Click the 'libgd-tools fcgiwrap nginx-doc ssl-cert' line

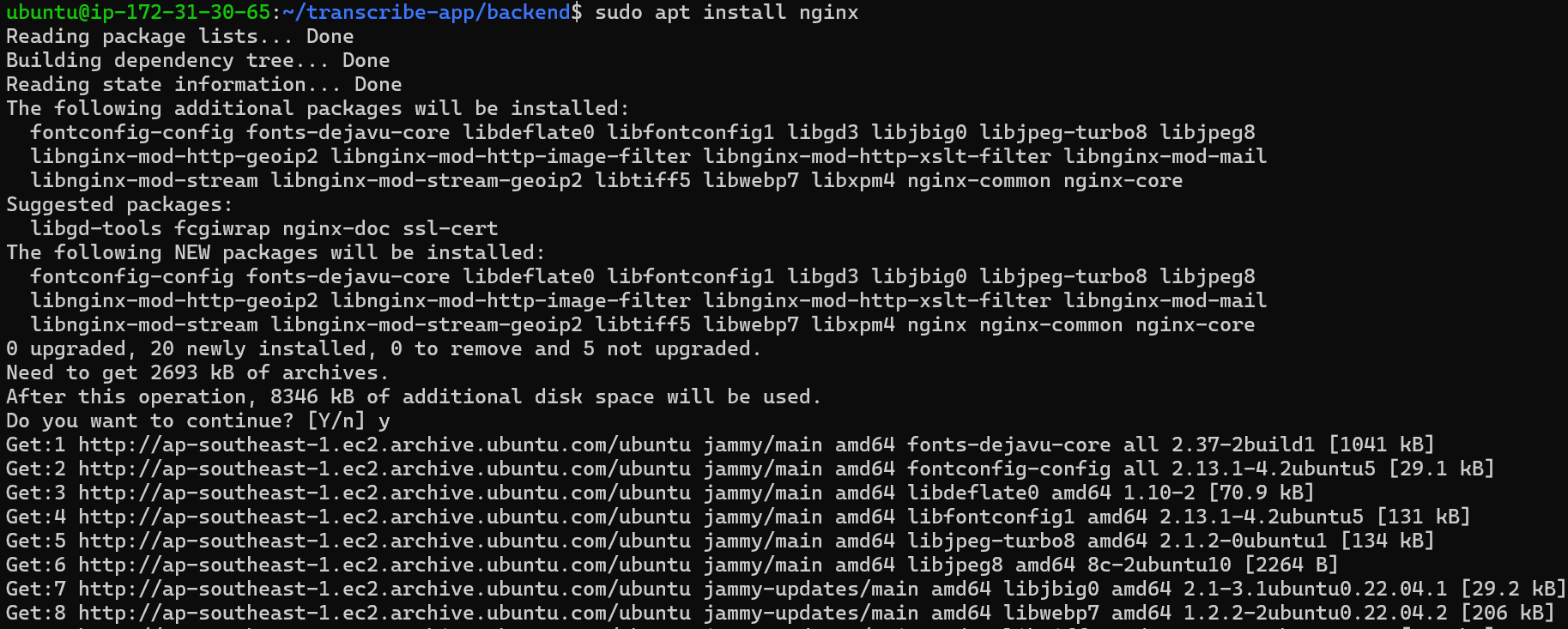tap(264, 228)
